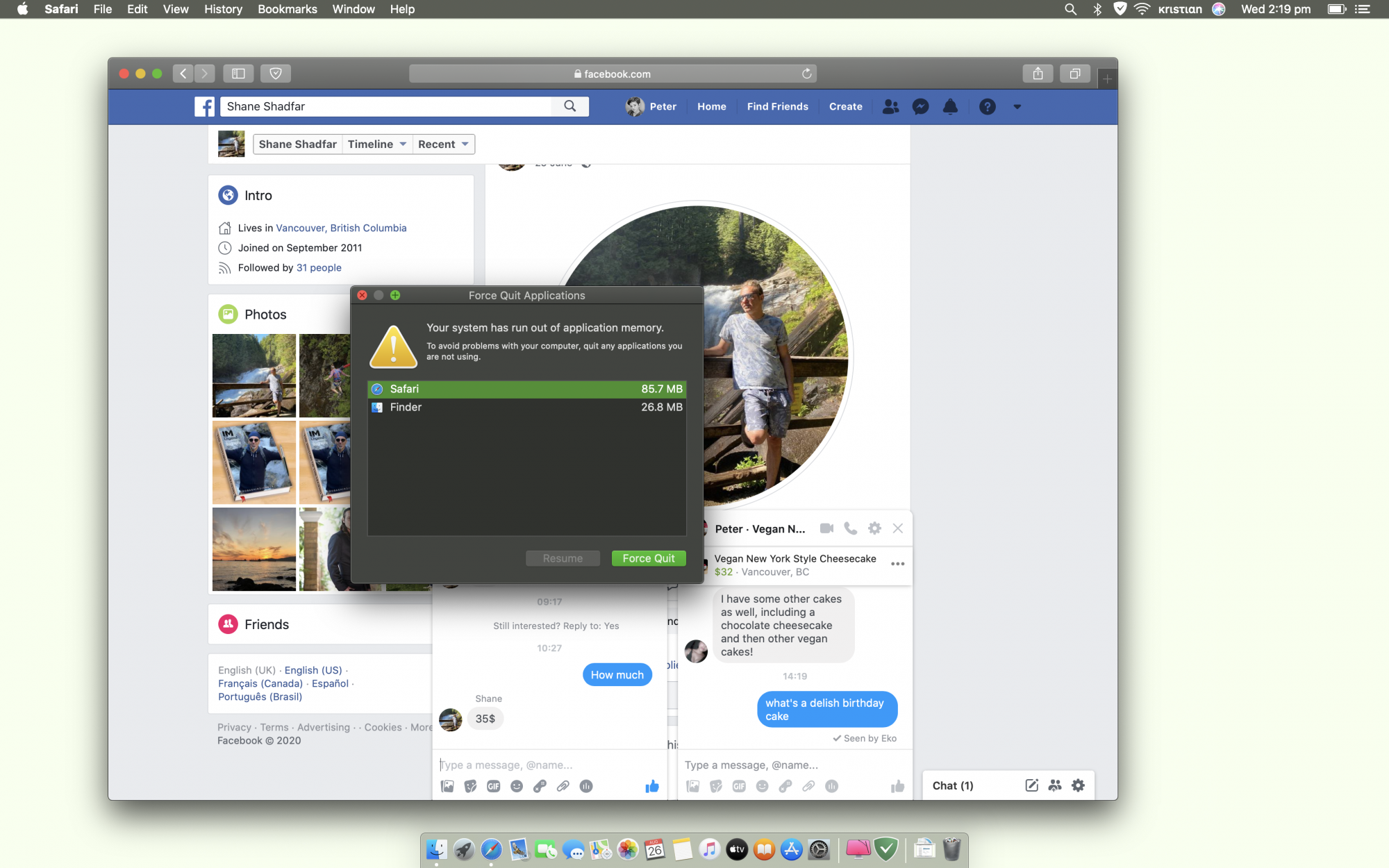Attach a photo in Shane chat
This screenshot has height=868, width=1389.
(x=447, y=786)
